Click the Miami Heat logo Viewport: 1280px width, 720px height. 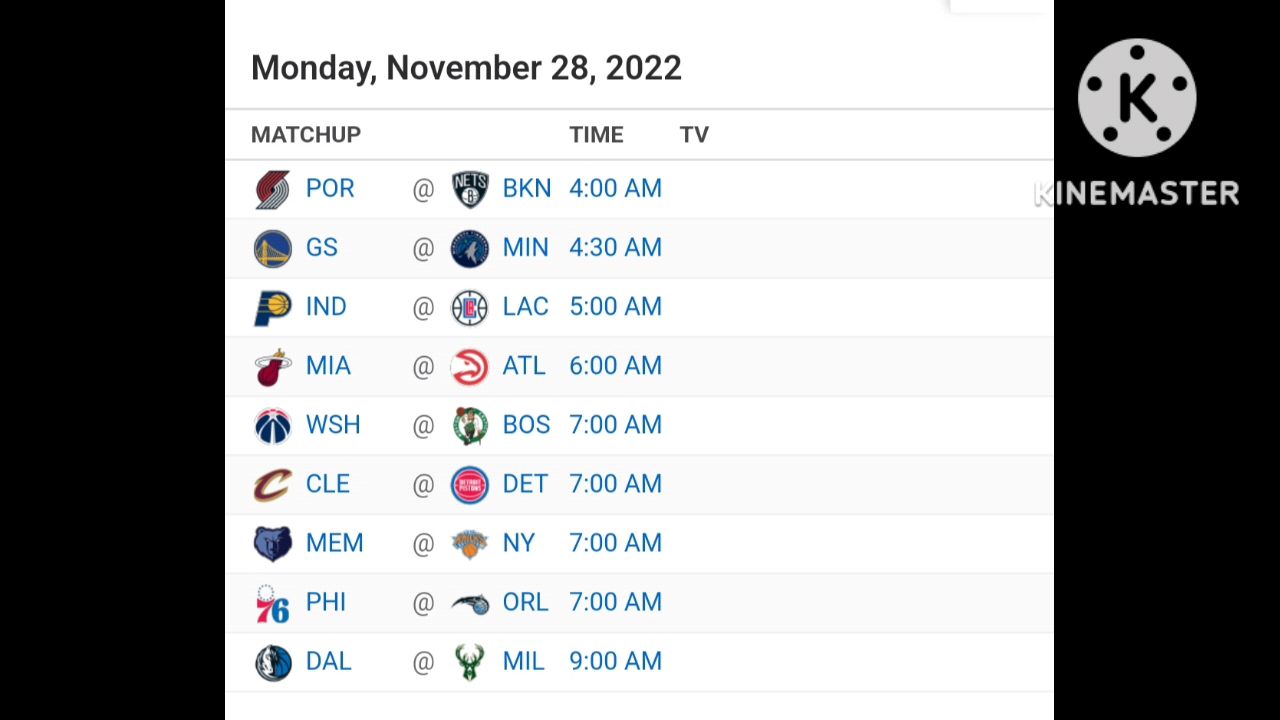[272, 366]
